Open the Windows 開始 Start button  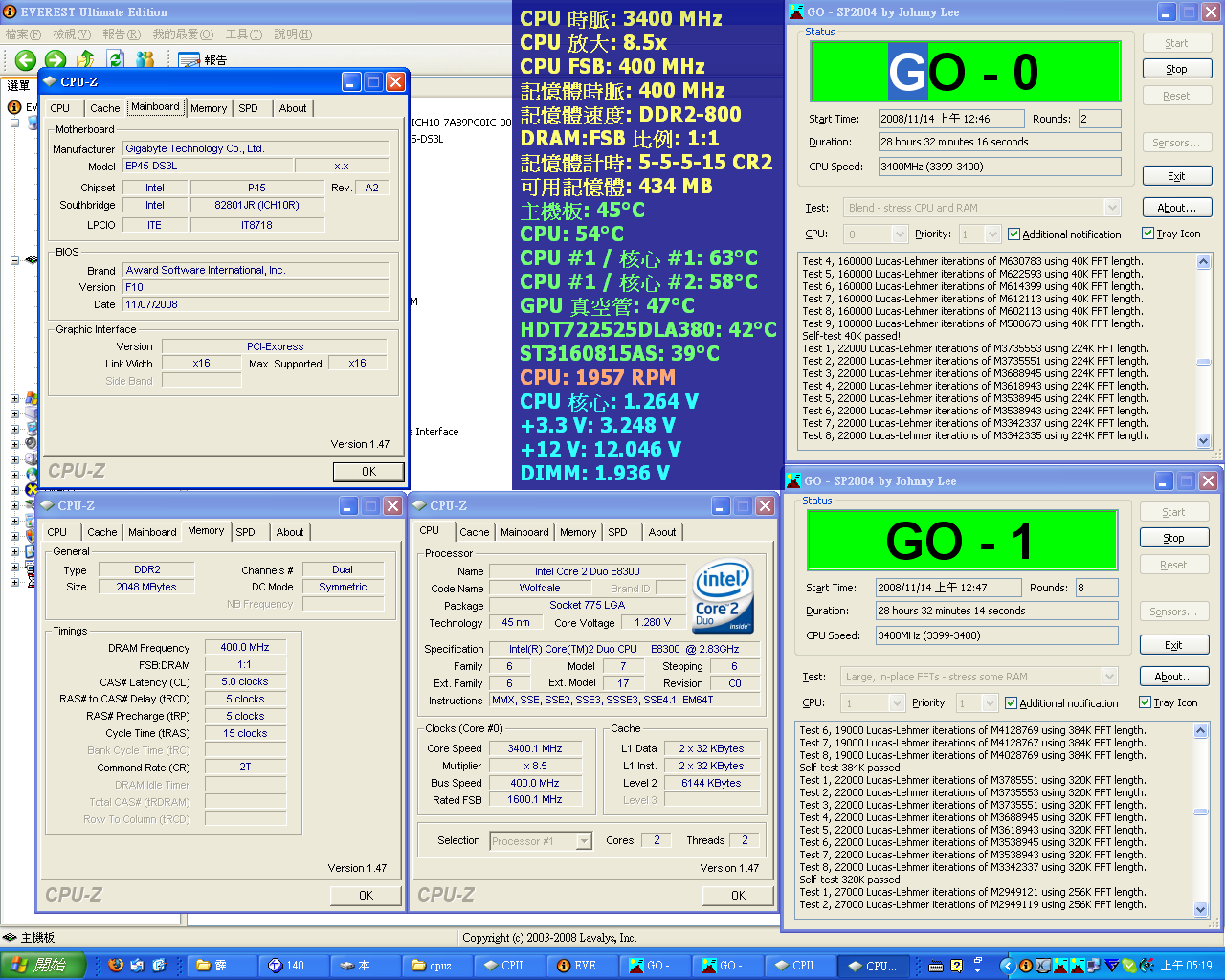[43, 966]
